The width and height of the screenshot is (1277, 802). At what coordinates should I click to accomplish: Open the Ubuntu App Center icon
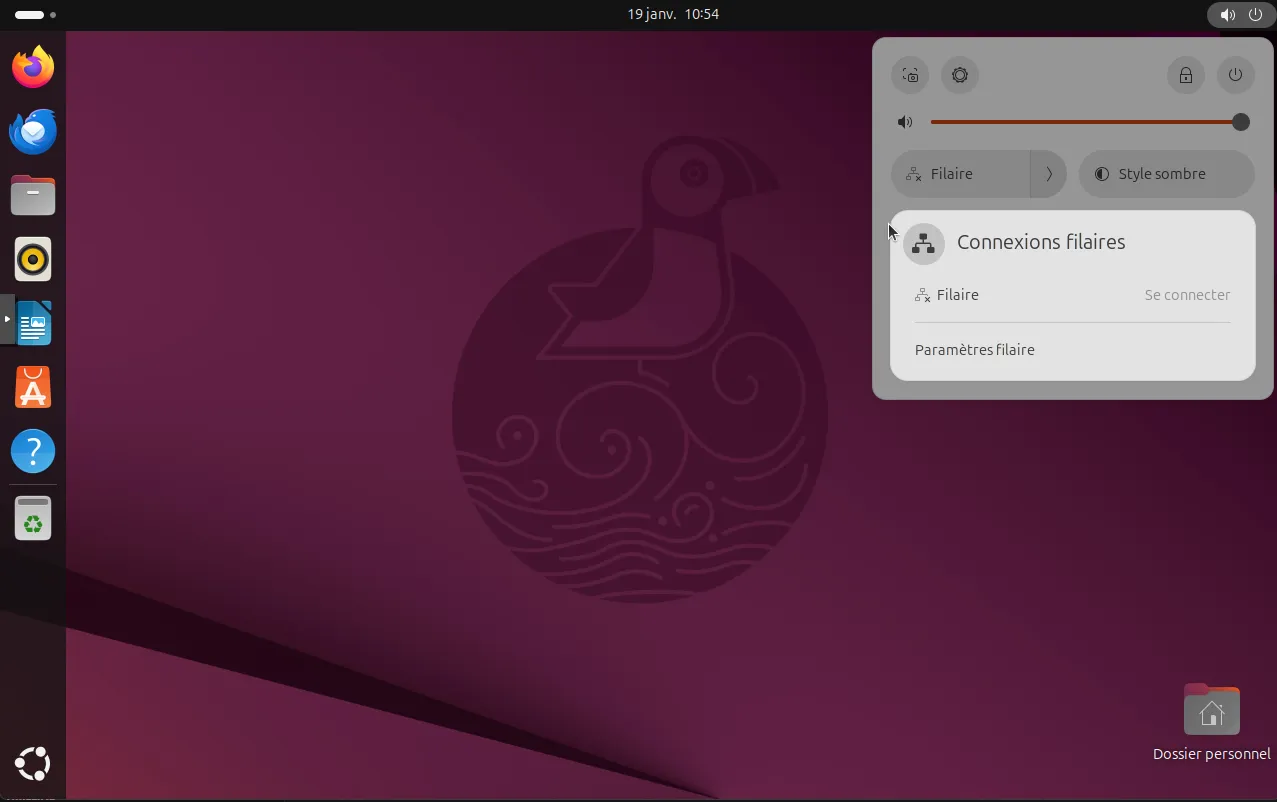33,387
